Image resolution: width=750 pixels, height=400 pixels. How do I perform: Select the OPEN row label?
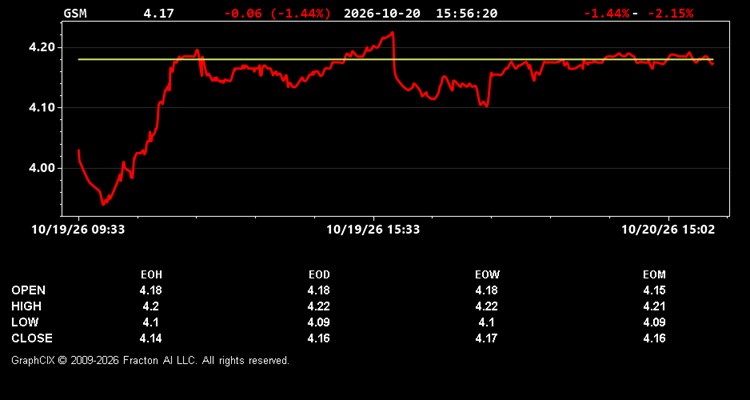click(x=29, y=290)
